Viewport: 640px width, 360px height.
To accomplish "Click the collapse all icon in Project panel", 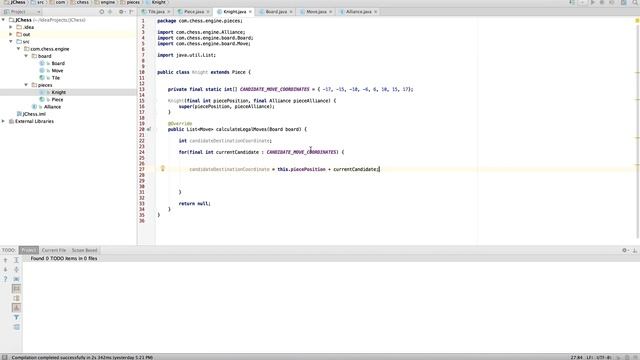I will [110, 12].
